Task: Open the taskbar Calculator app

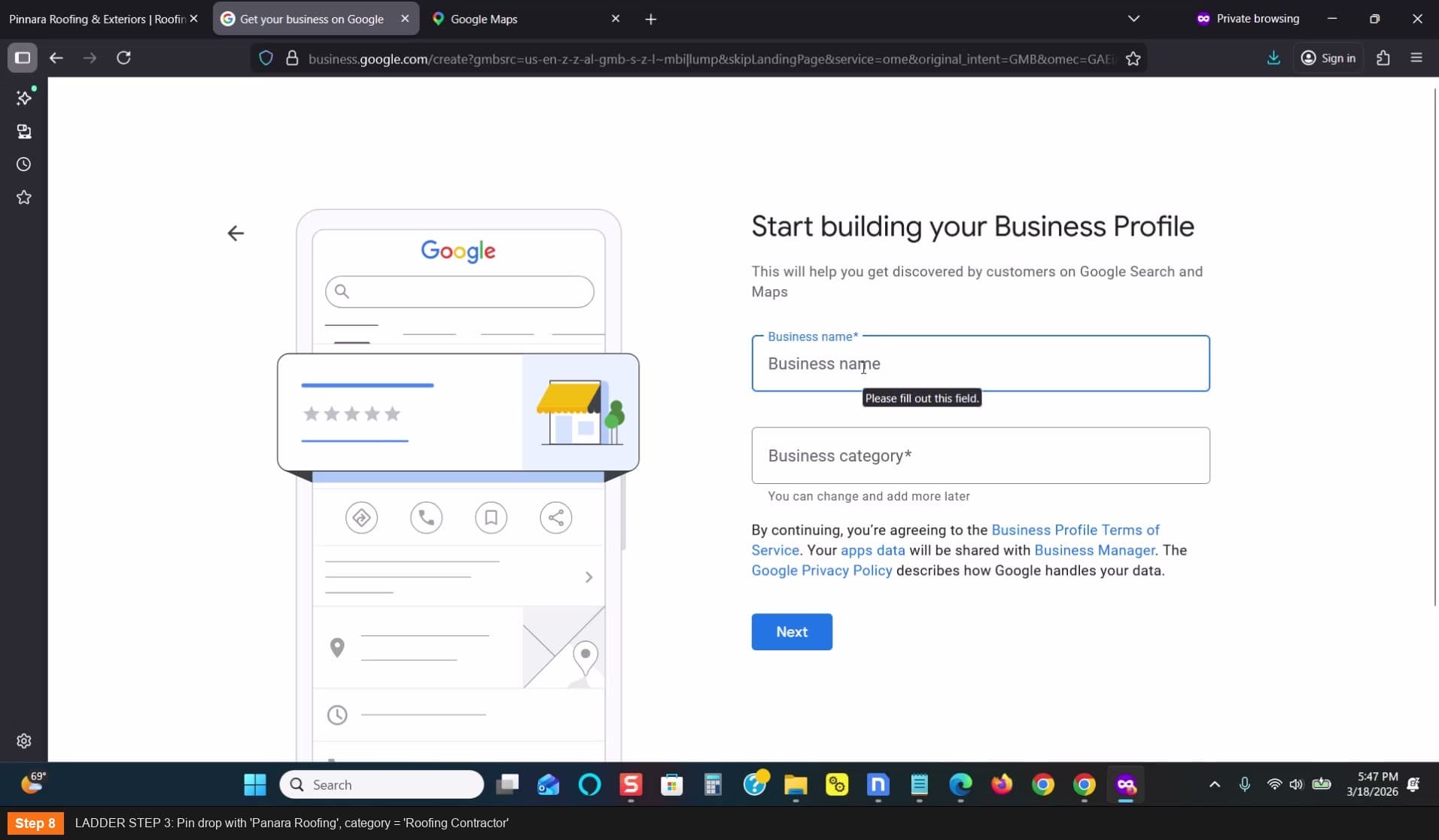Action: (x=713, y=785)
